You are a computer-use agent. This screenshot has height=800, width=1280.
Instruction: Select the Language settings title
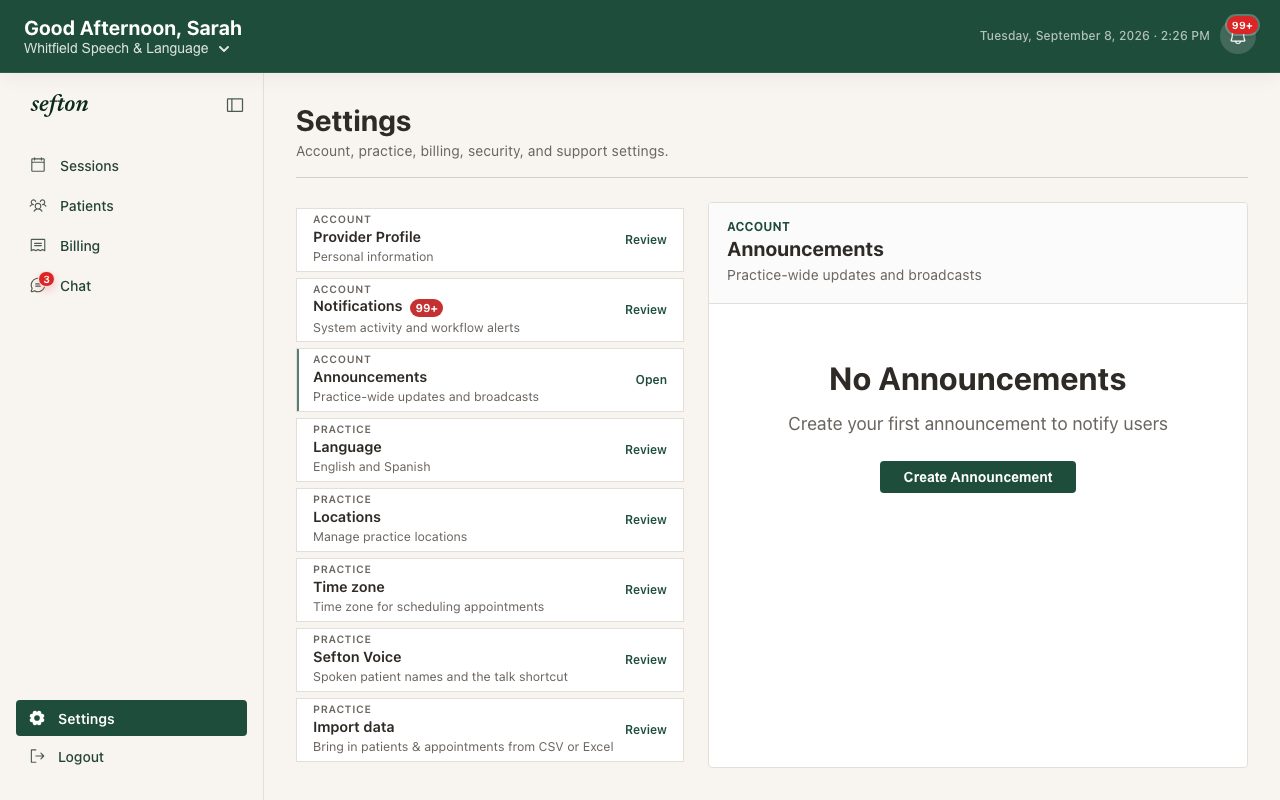347,447
